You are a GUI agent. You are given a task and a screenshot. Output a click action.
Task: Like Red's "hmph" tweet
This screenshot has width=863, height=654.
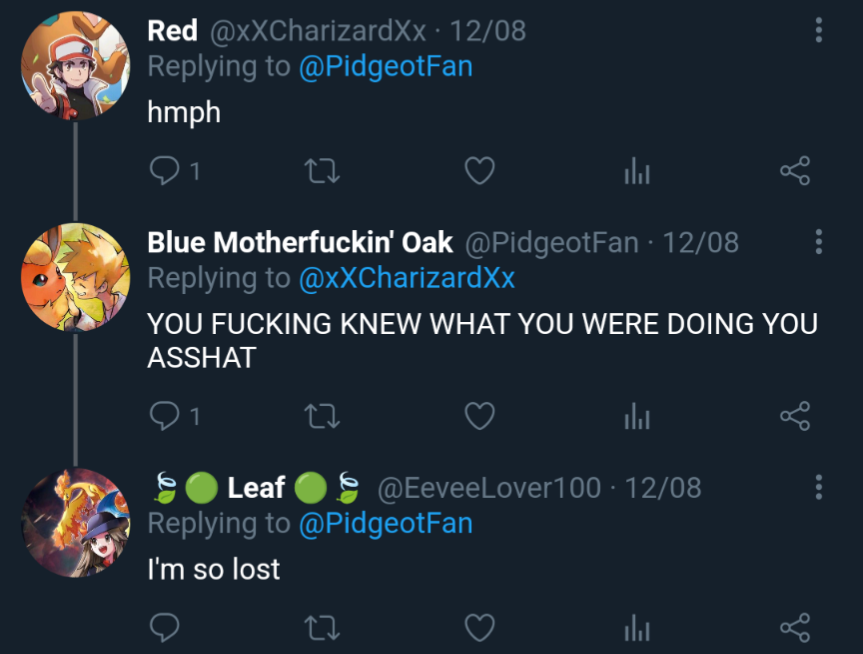480,171
